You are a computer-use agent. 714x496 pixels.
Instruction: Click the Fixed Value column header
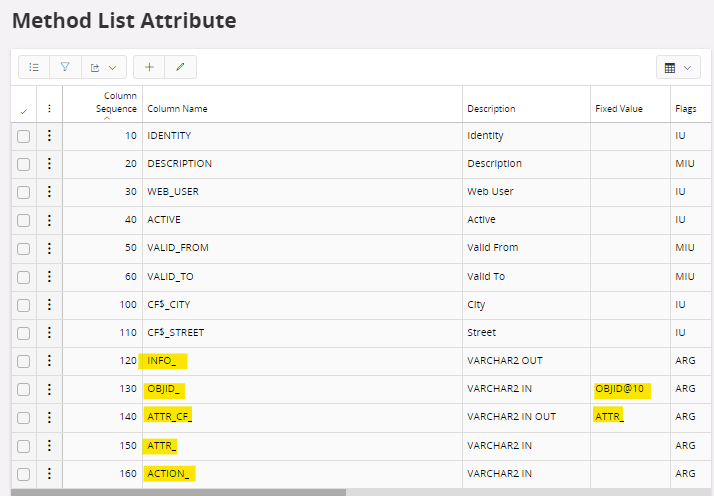[x=618, y=109]
